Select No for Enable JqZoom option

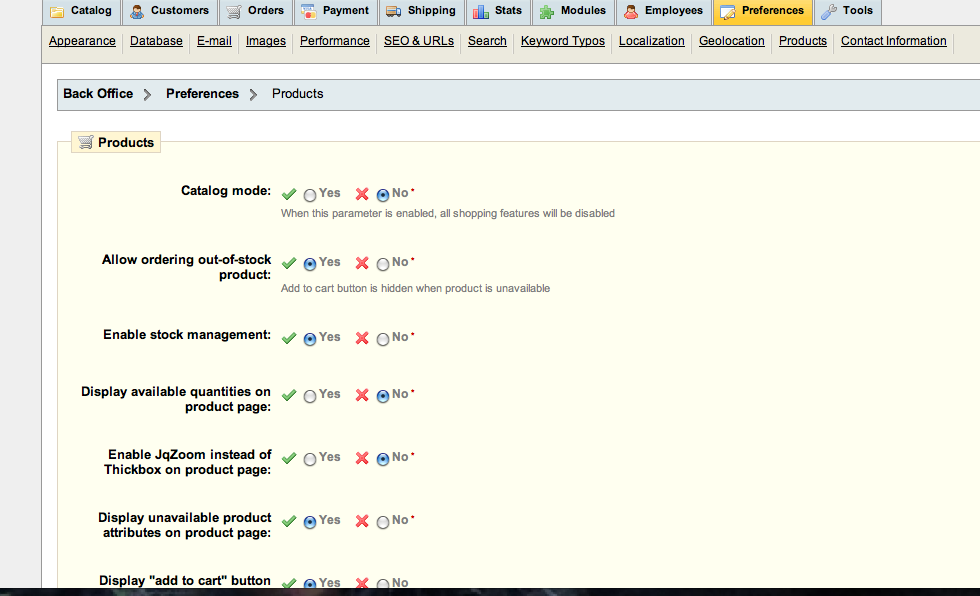click(383, 459)
